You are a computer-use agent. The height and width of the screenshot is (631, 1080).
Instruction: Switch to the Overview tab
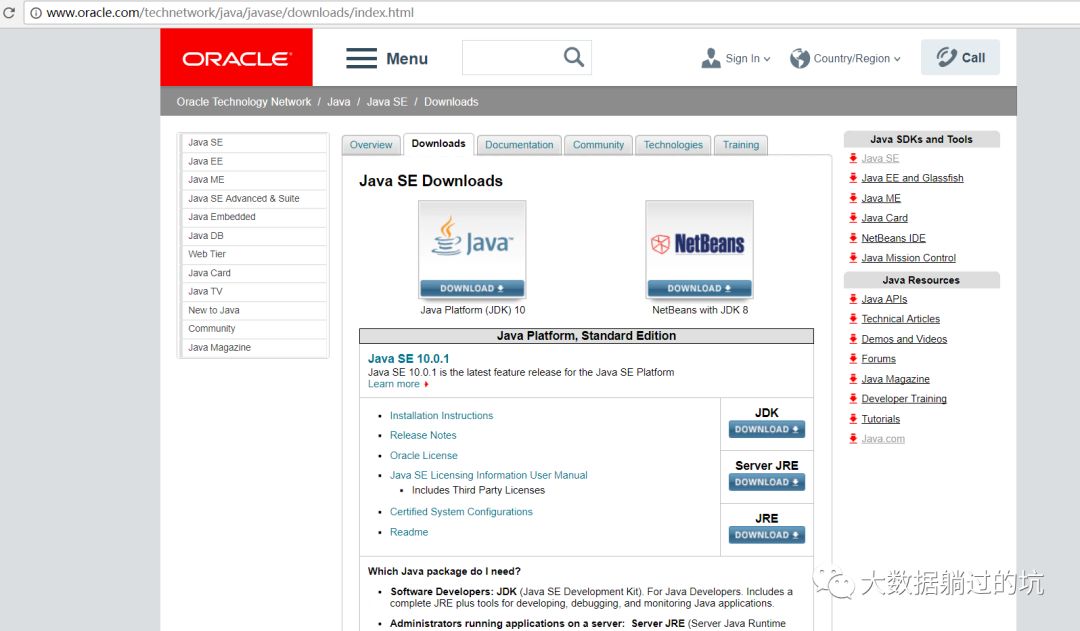point(371,145)
